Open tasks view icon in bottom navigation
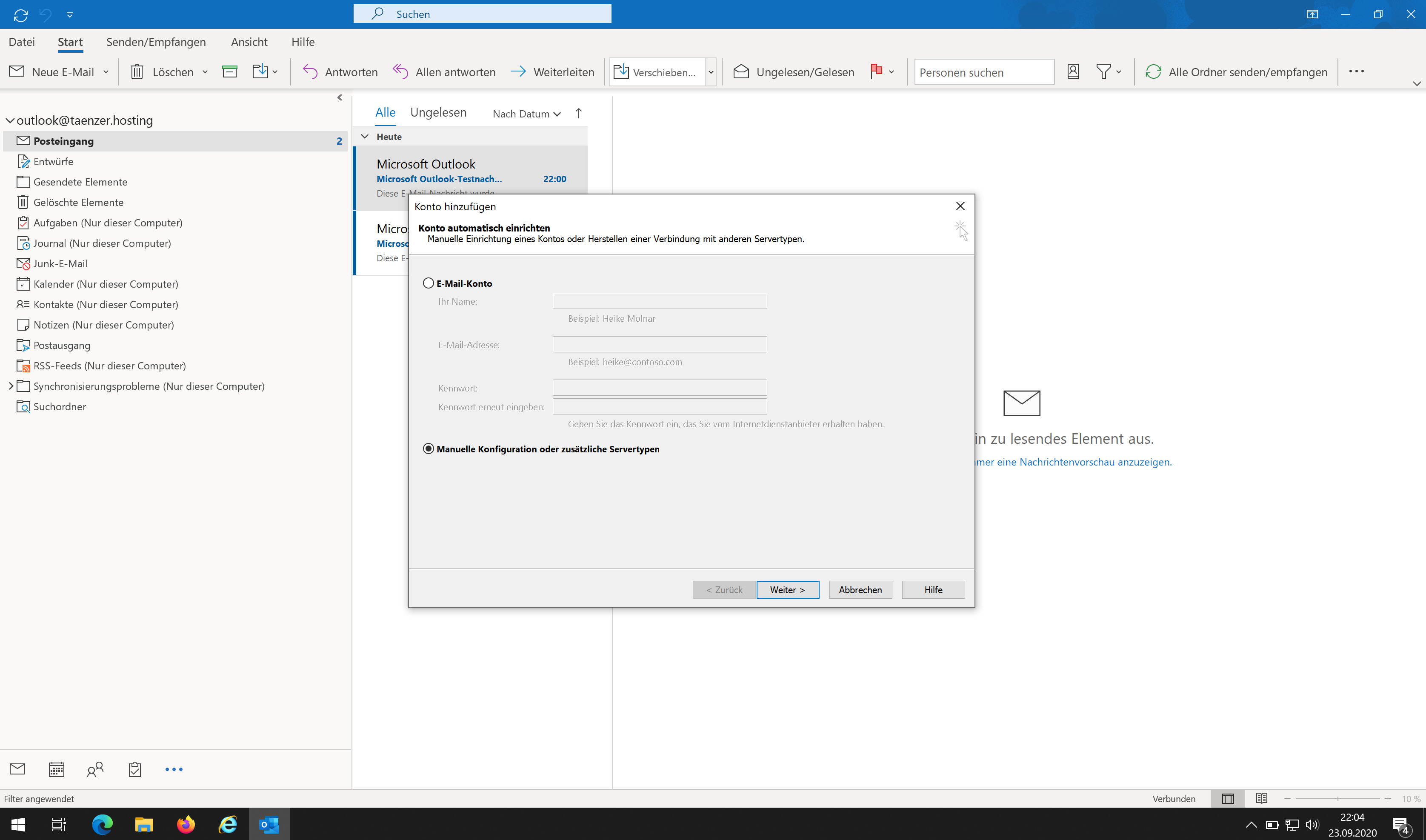Screen dimensions: 1426x840 [134, 769]
